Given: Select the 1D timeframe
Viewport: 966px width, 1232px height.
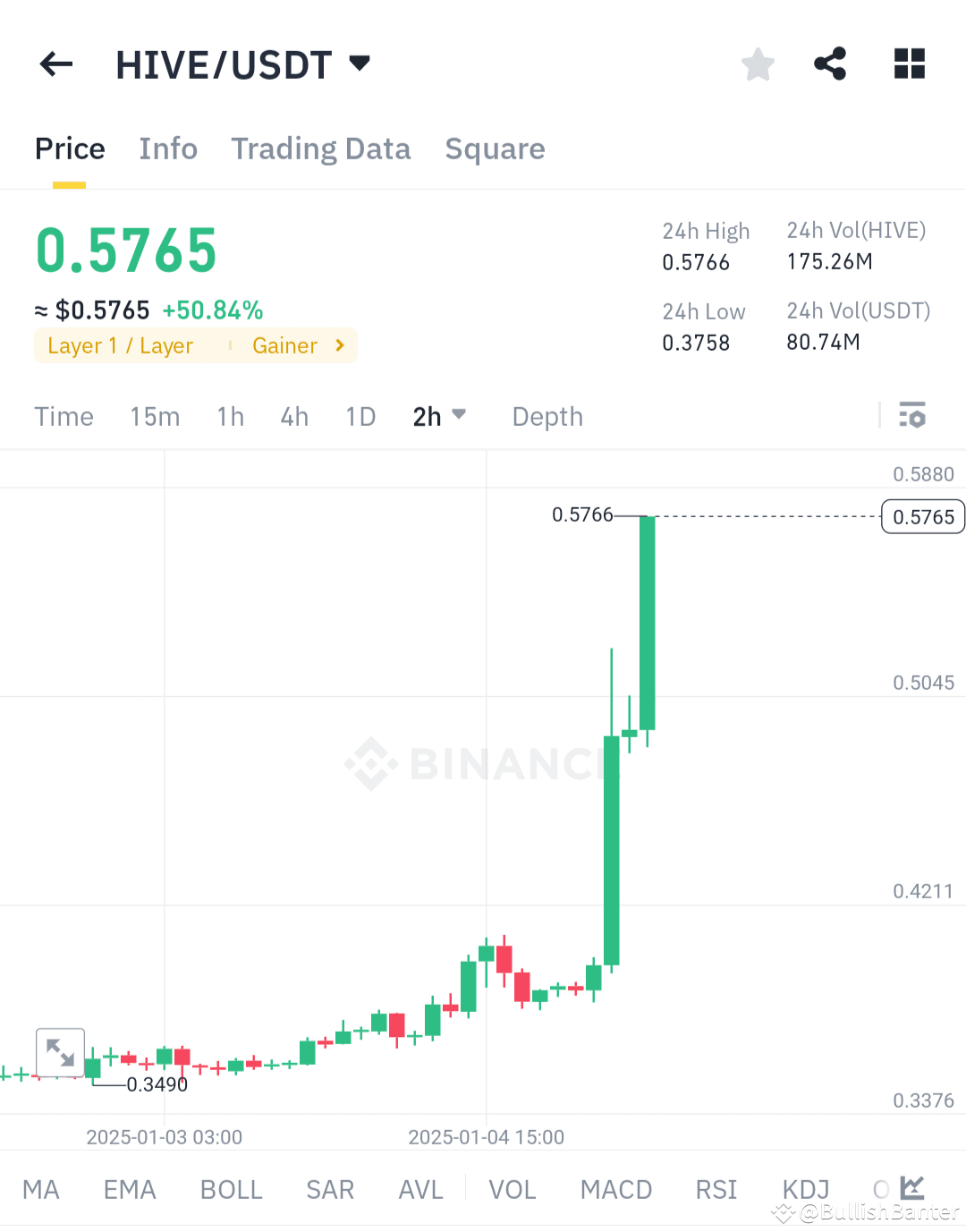Looking at the screenshot, I should pos(360,415).
